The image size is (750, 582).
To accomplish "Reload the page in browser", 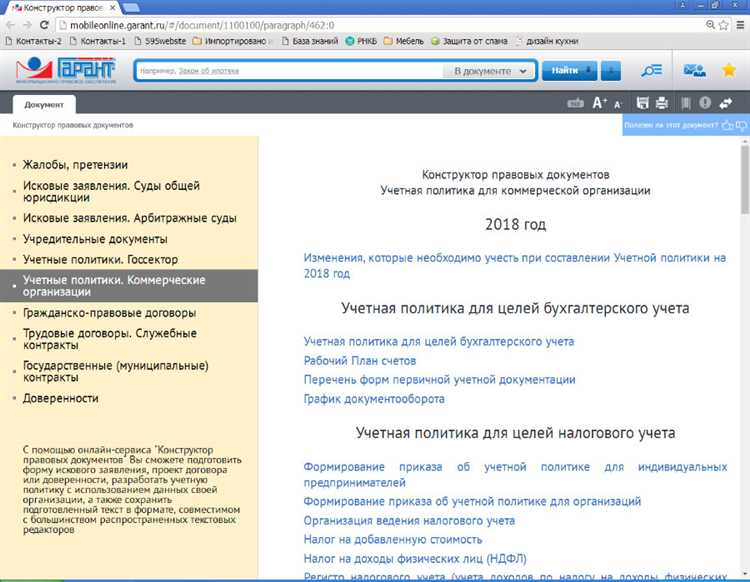I will [44, 25].
